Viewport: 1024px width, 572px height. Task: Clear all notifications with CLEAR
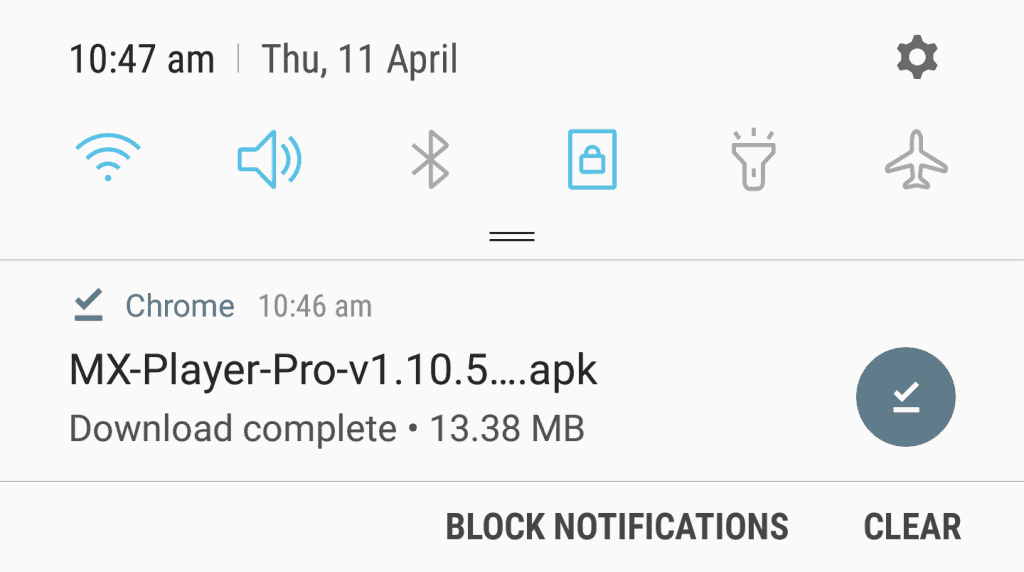(912, 527)
